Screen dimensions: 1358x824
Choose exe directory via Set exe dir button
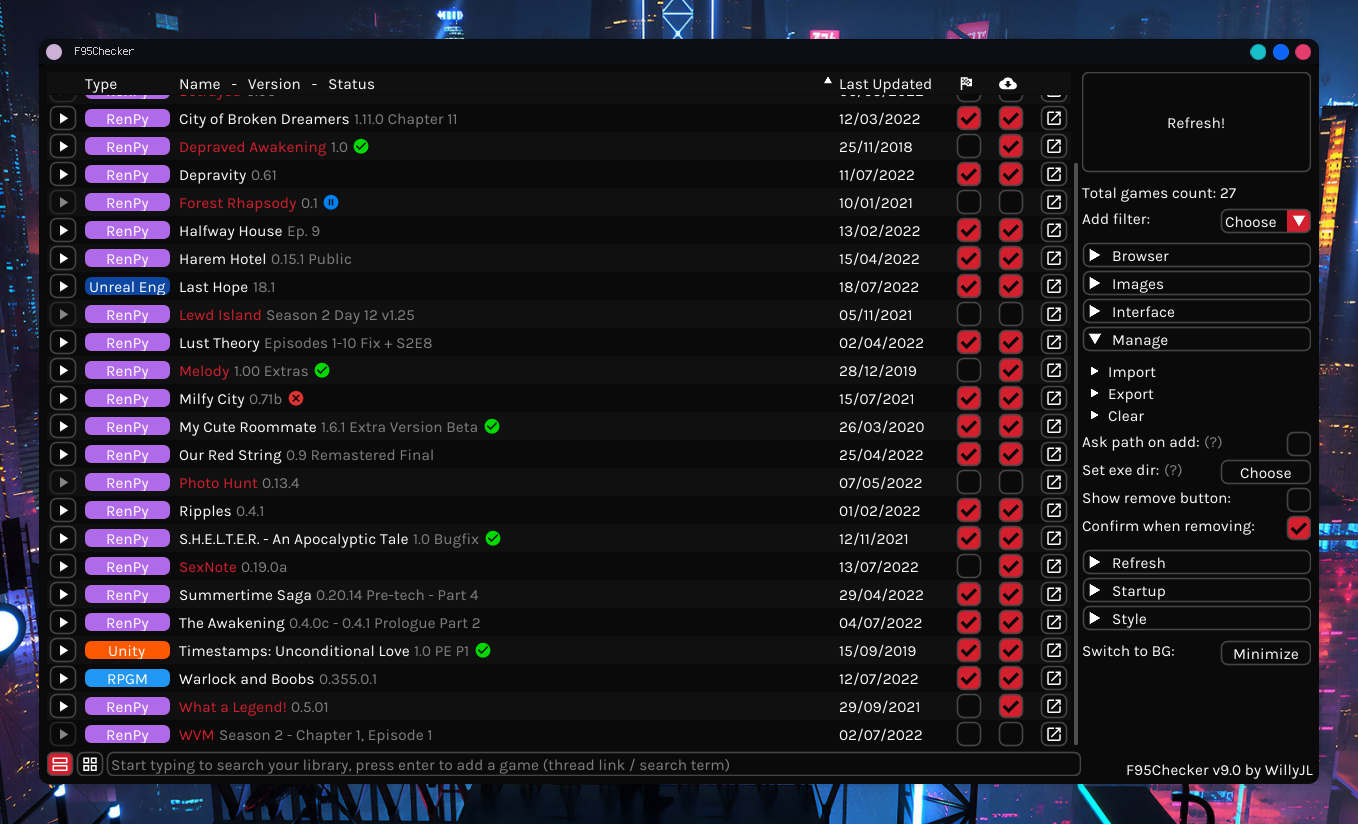(1265, 473)
